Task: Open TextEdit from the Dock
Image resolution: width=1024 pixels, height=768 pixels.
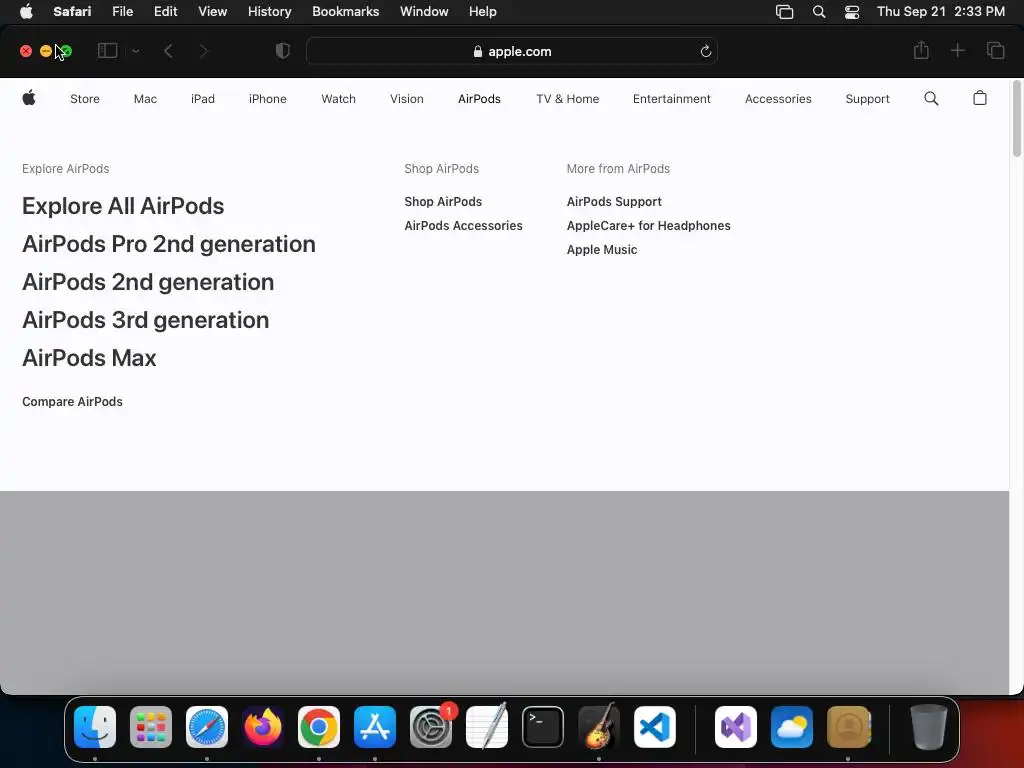Action: [487, 726]
